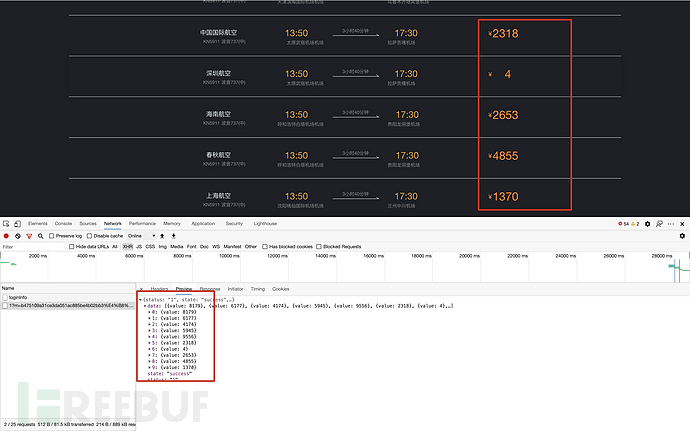Image resolution: width=690 pixels, height=431 pixels.
Task: Open the request Headers tab
Action: tap(159, 289)
